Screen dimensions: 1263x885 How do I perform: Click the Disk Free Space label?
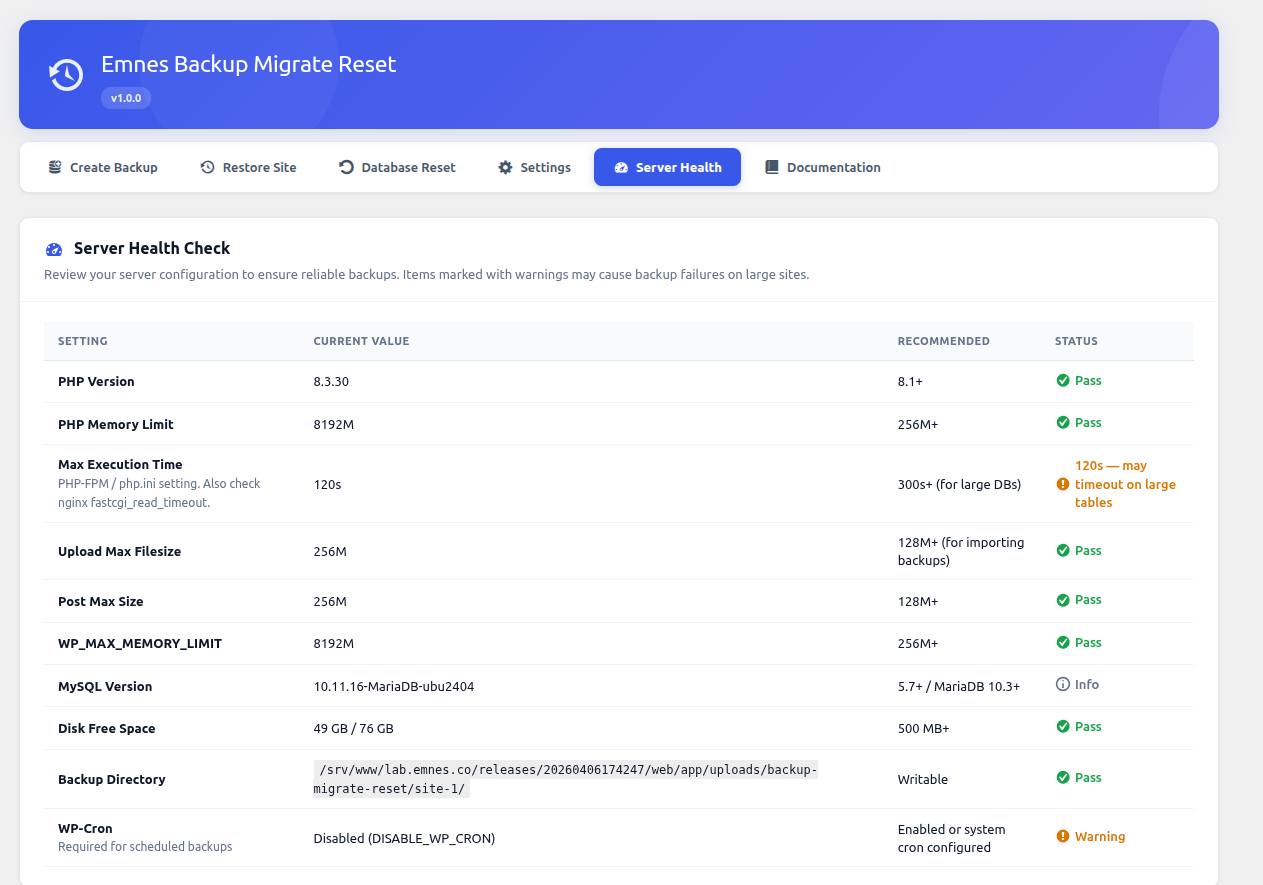107,728
